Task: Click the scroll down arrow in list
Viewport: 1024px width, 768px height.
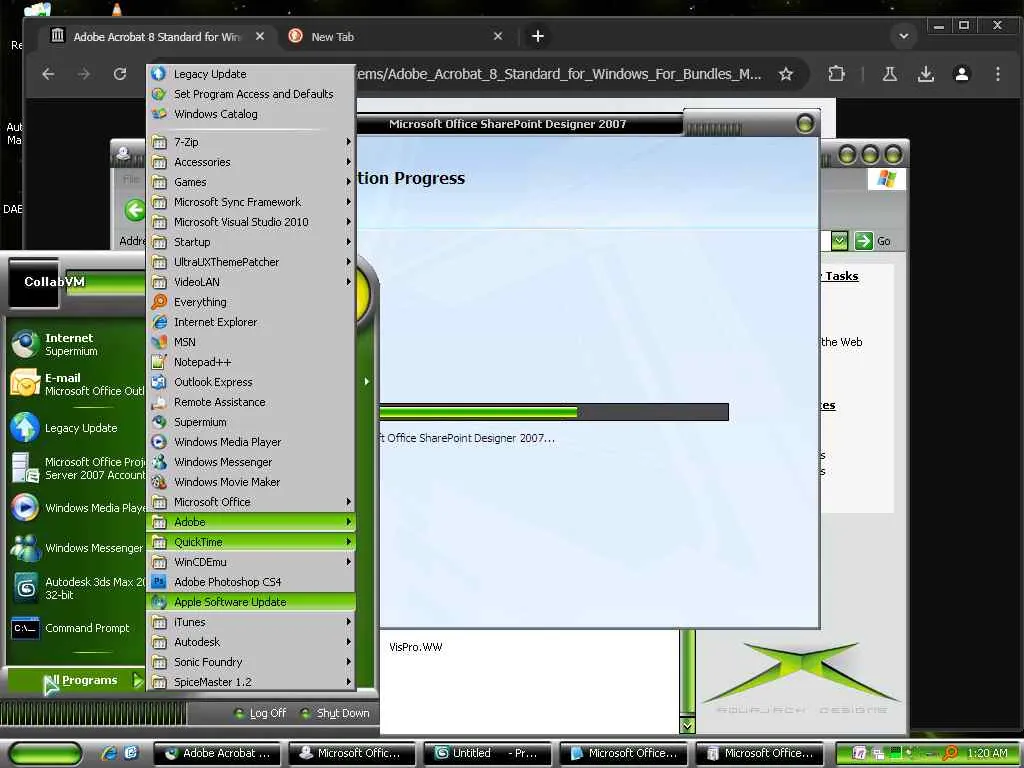Action: coord(687,725)
